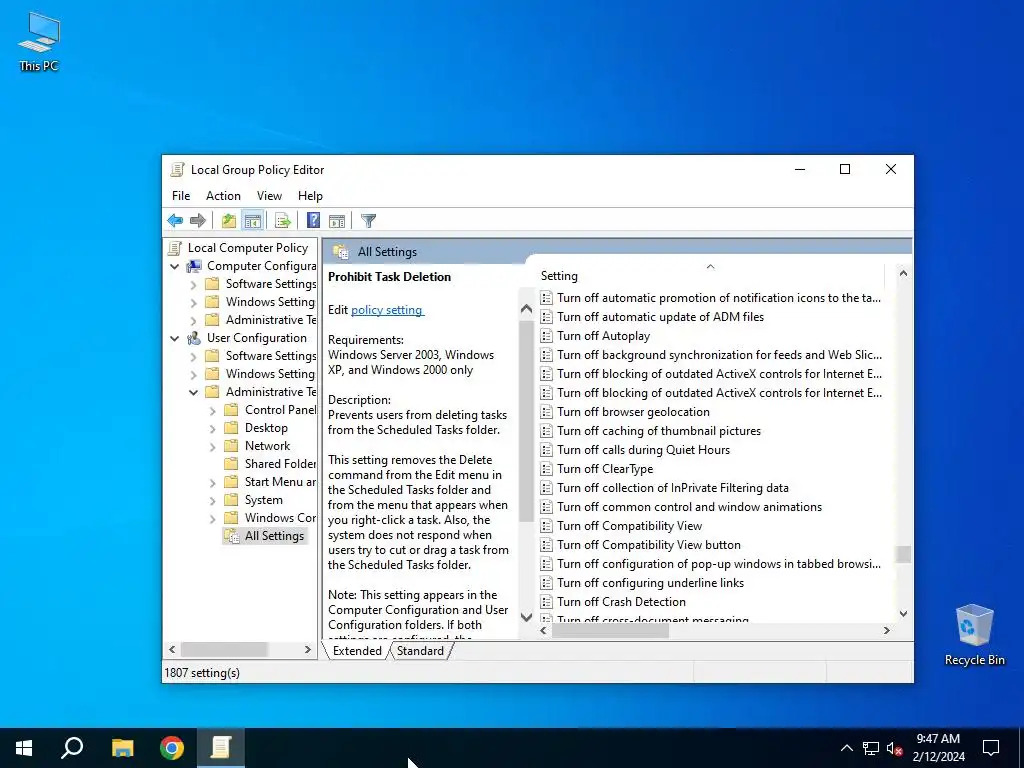Open the Help question mark toolbar icon
Viewport: 1024px width, 768px height.
[313, 221]
